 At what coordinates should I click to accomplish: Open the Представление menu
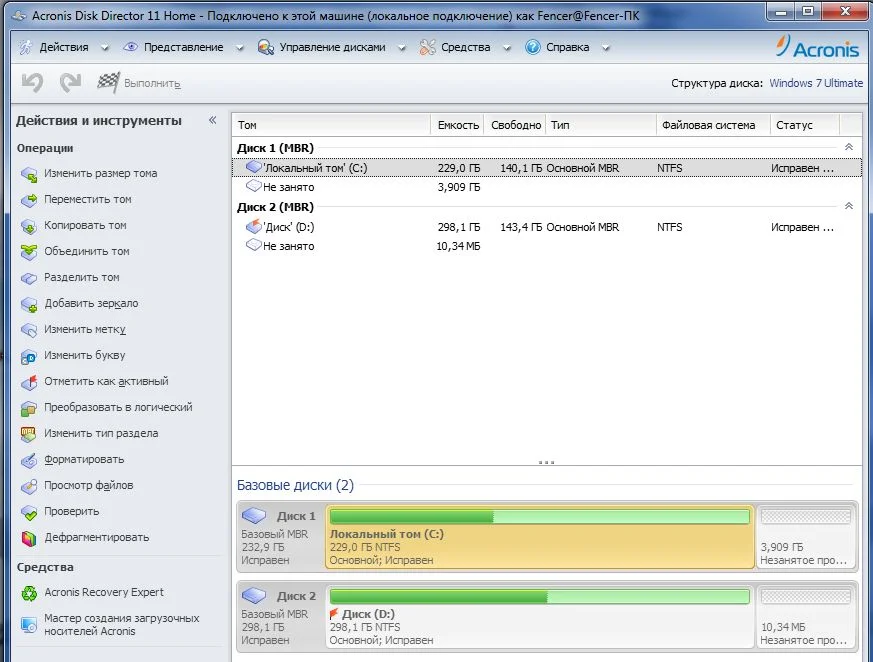(x=183, y=47)
